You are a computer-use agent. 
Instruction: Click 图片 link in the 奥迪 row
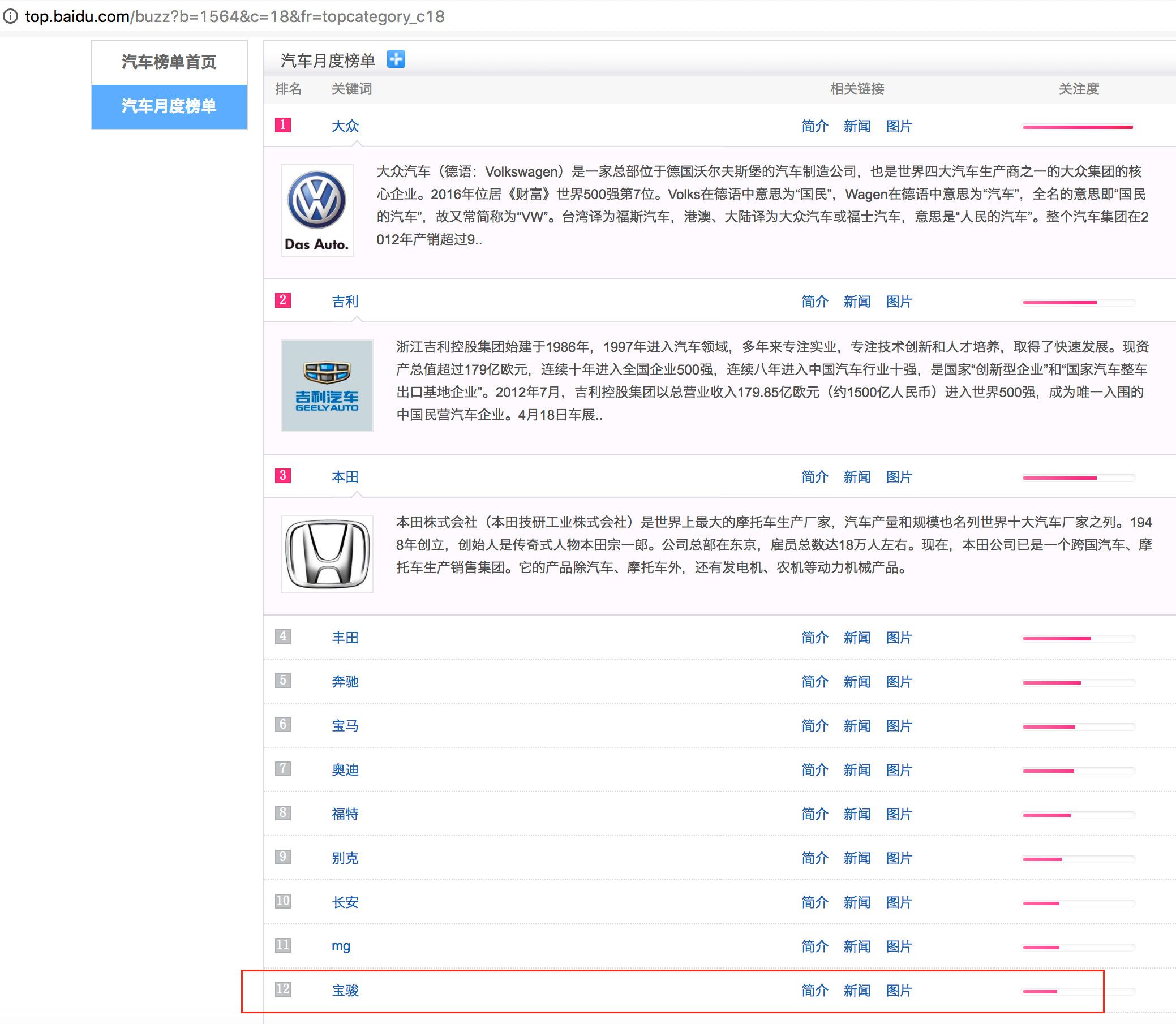click(x=899, y=771)
